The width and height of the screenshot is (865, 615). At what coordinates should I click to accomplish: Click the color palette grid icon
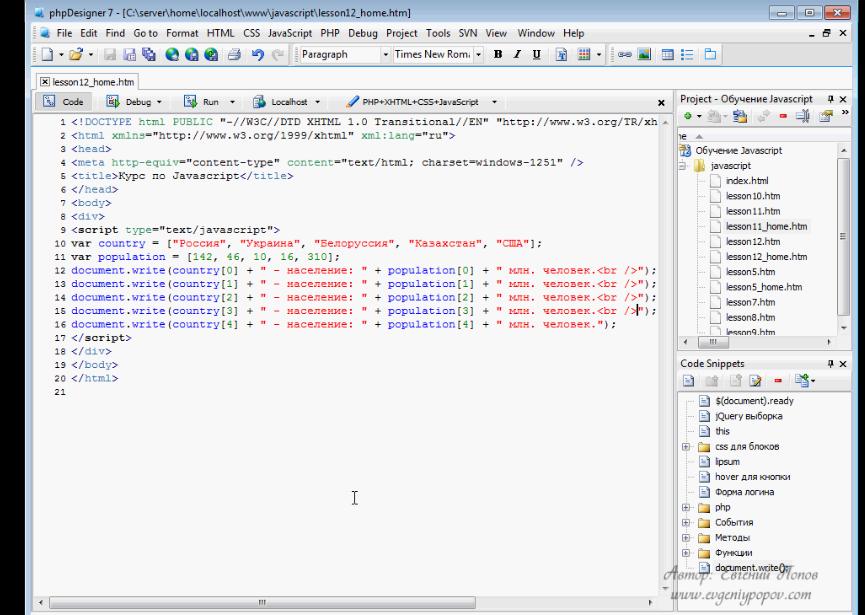(x=584, y=54)
